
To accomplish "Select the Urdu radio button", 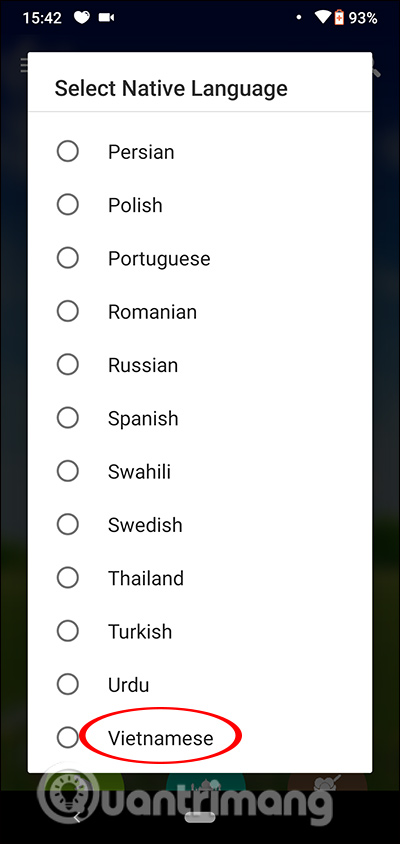I will pyautogui.click(x=68, y=684).
